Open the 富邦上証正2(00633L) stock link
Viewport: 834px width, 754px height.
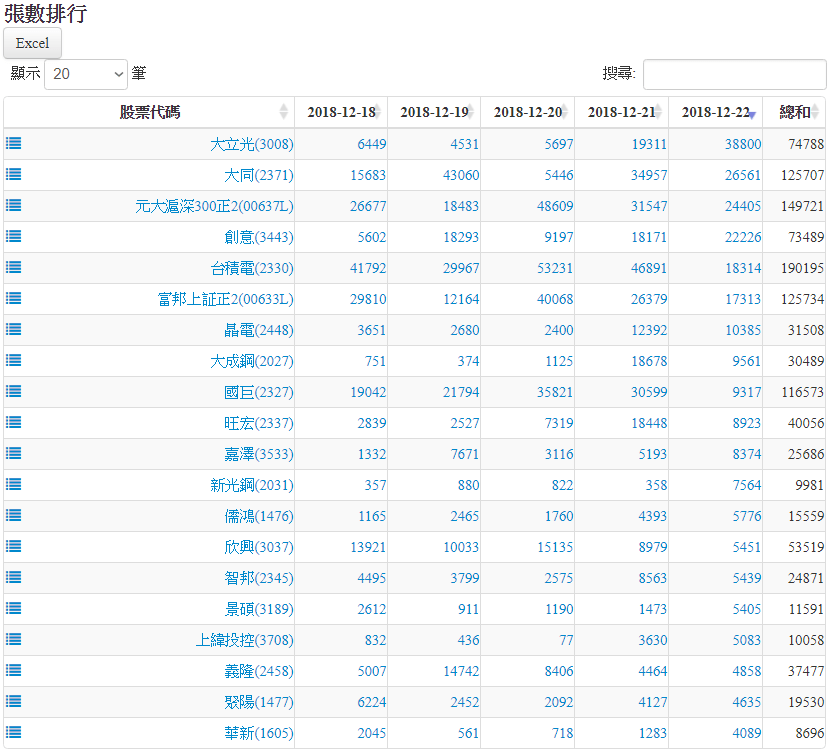[225, 299]
